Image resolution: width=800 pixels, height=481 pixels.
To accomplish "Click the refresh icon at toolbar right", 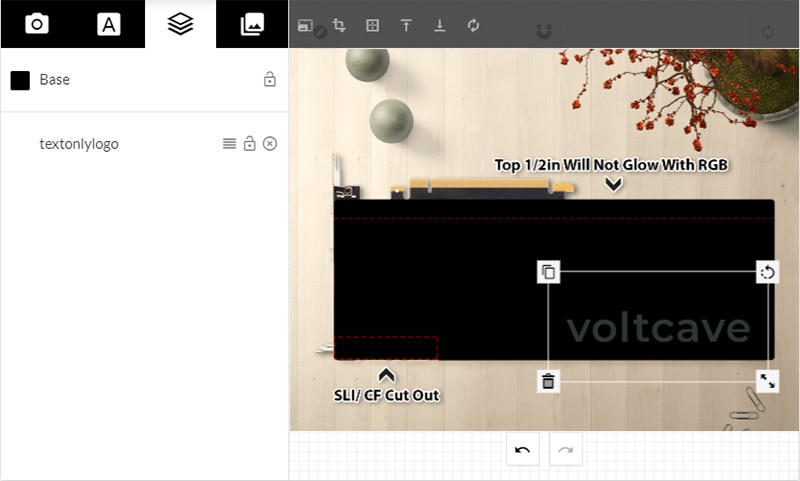I will click(x=767, y=32).
